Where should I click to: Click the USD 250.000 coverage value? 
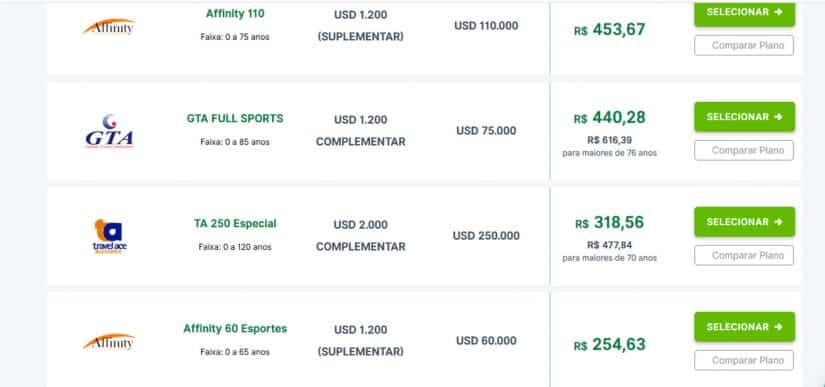pyautogui.click(x=486, y=236)
